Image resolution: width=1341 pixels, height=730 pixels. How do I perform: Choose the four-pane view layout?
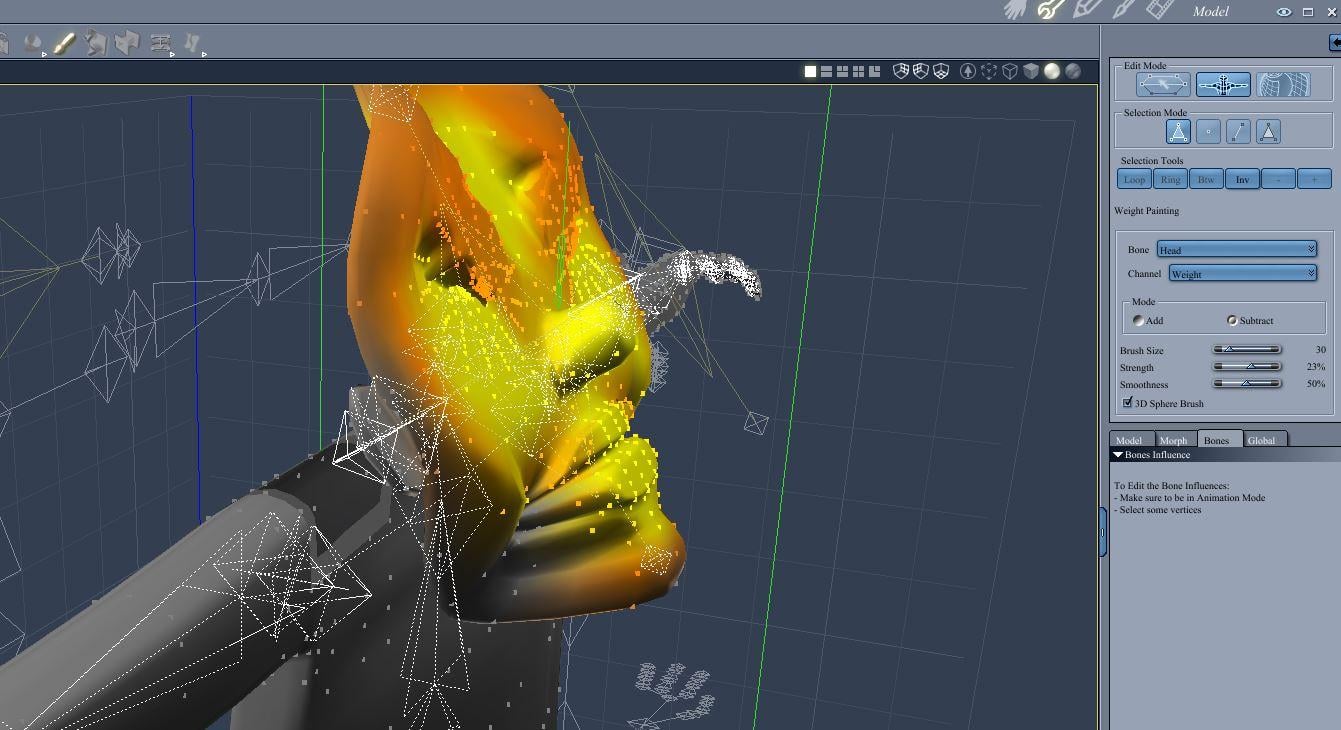(x=858, y=71)
